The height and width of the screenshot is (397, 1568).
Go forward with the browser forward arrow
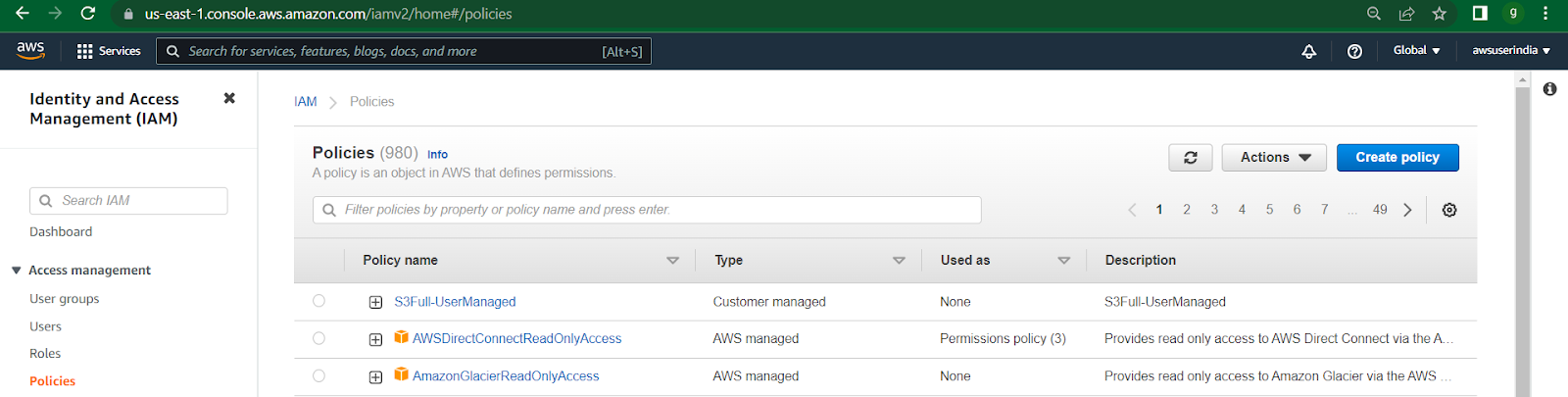point(55,14)
